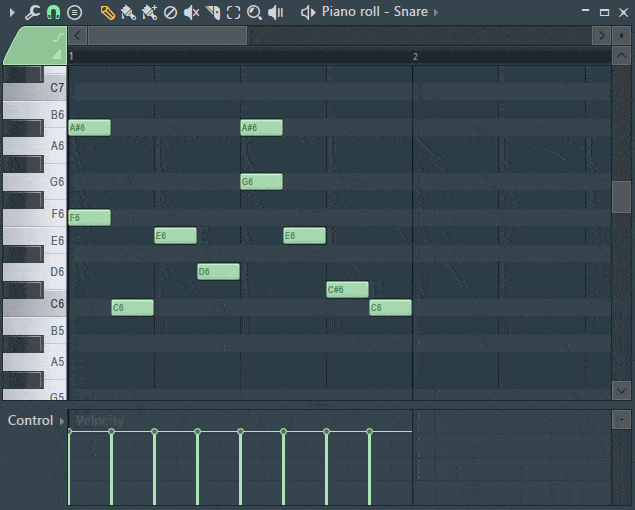The image size is (635, 510).
Task: Select the Mute tool
Action: coord(191,12)
